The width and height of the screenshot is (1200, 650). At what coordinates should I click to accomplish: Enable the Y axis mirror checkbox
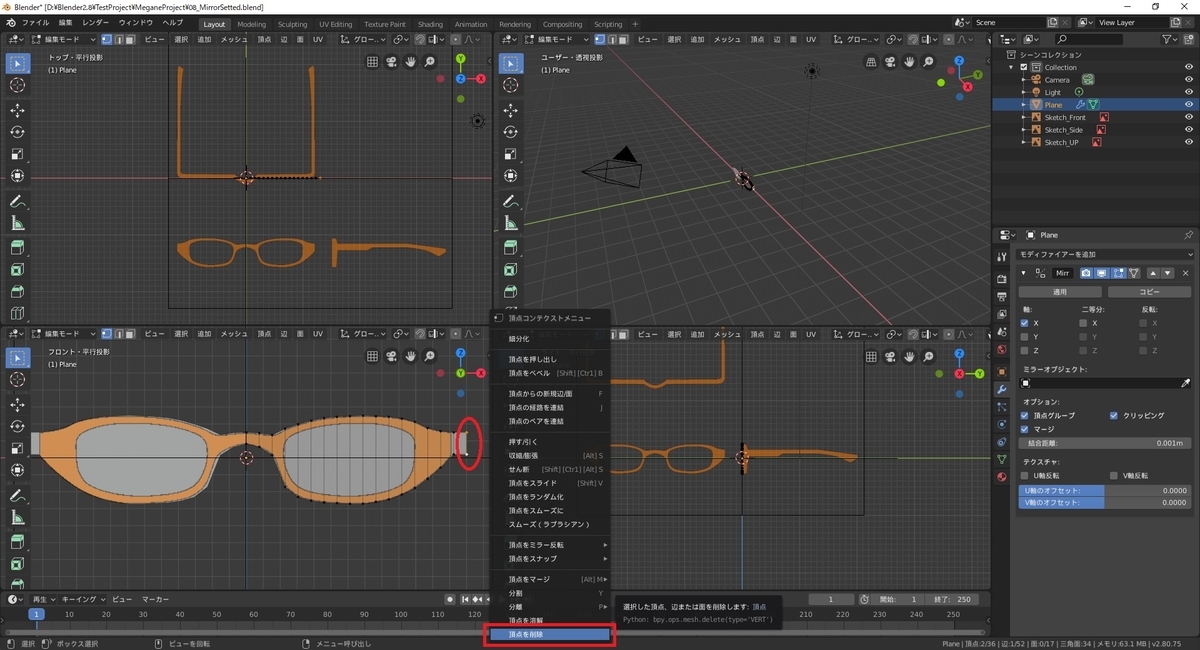click(x=1024, y=337)
